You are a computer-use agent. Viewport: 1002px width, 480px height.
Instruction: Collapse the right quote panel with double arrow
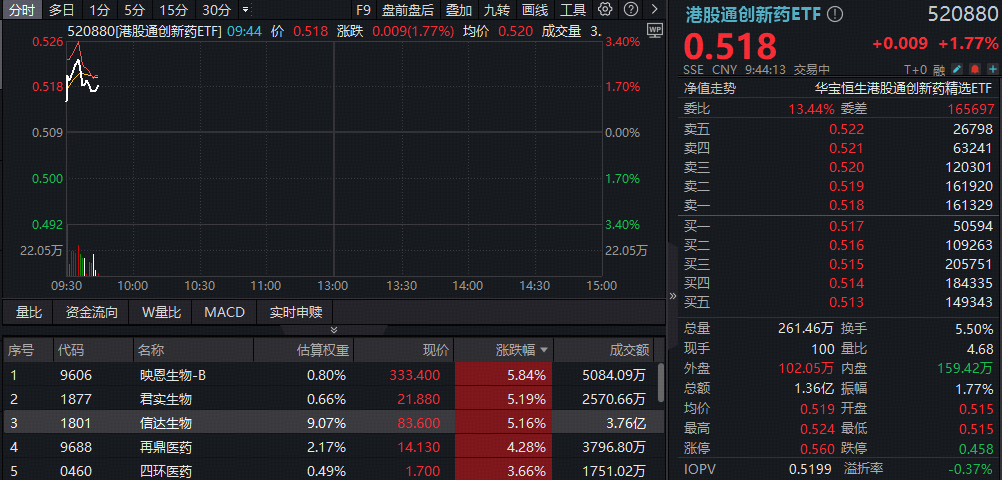tap(672, 296)
